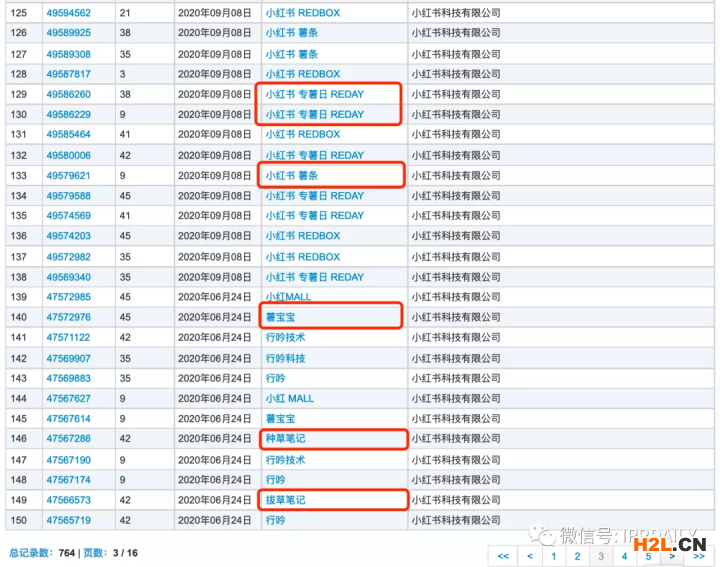Open registration number 47566573
Screen dimensions: 720x567
tap(68, 500)
